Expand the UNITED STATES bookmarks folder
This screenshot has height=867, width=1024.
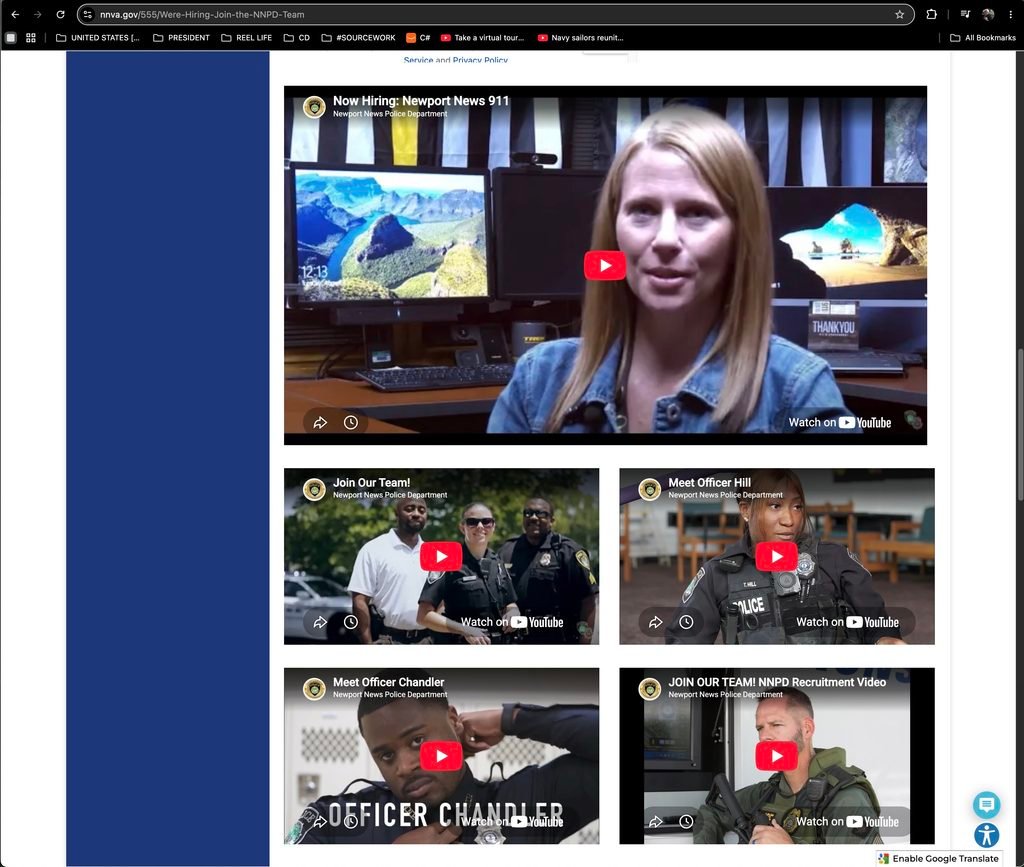(x=98, y=38)
